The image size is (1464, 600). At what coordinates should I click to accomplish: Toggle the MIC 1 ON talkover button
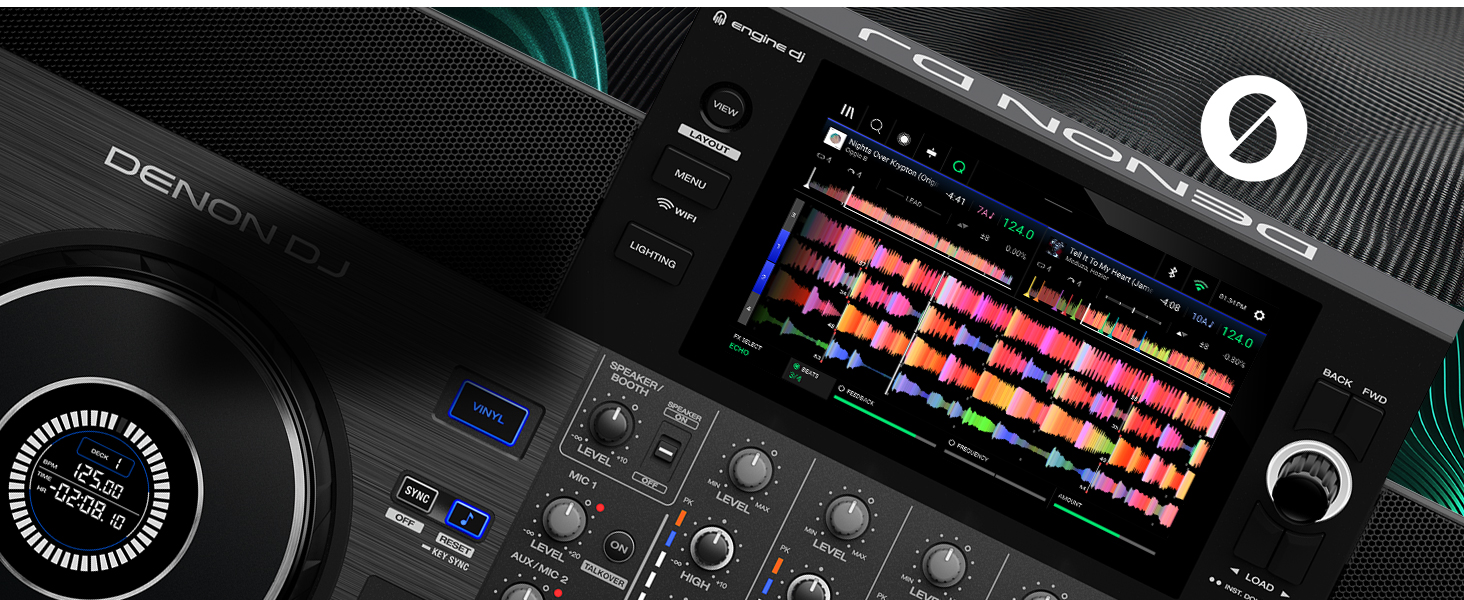pyautogui.click(x=620, y=548)
